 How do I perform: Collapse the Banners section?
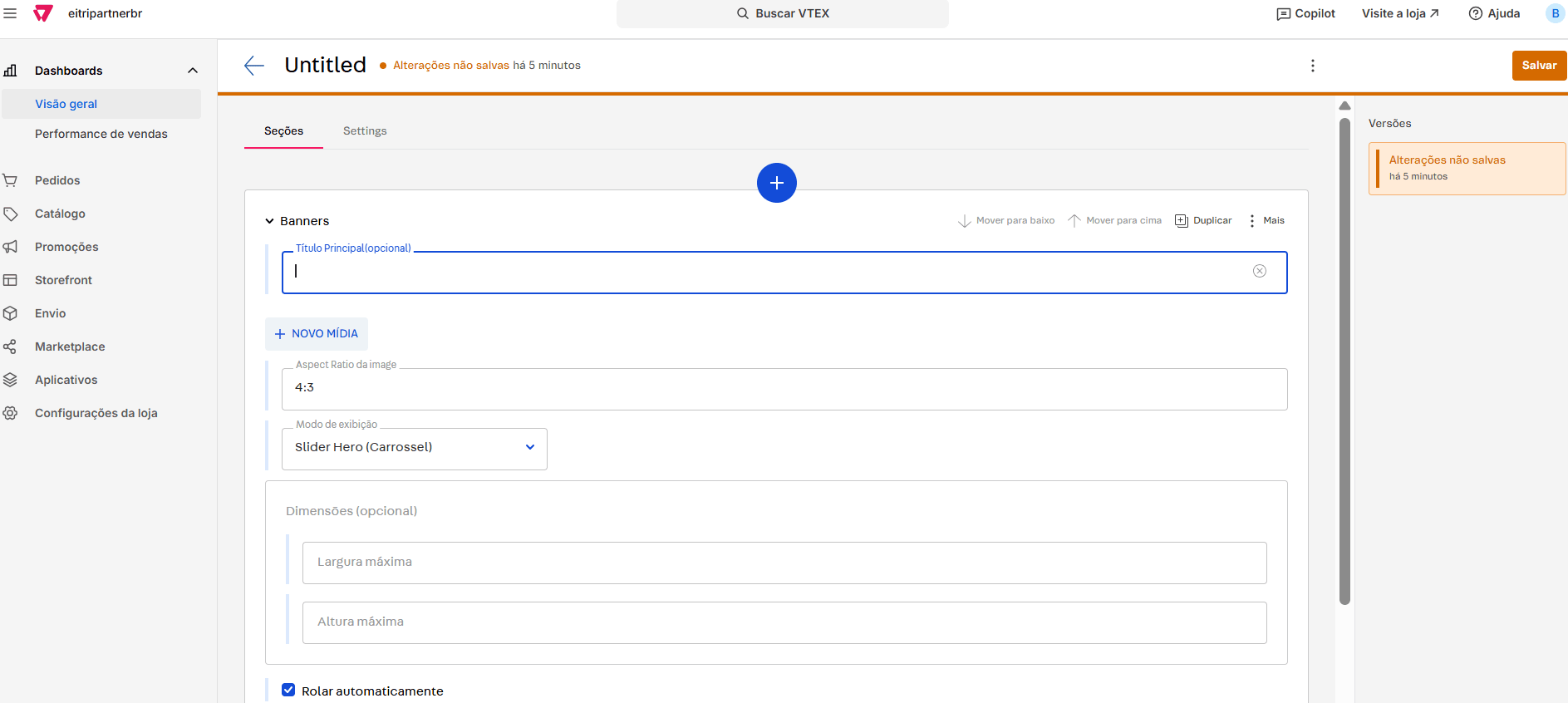click(x=269, y=221)
